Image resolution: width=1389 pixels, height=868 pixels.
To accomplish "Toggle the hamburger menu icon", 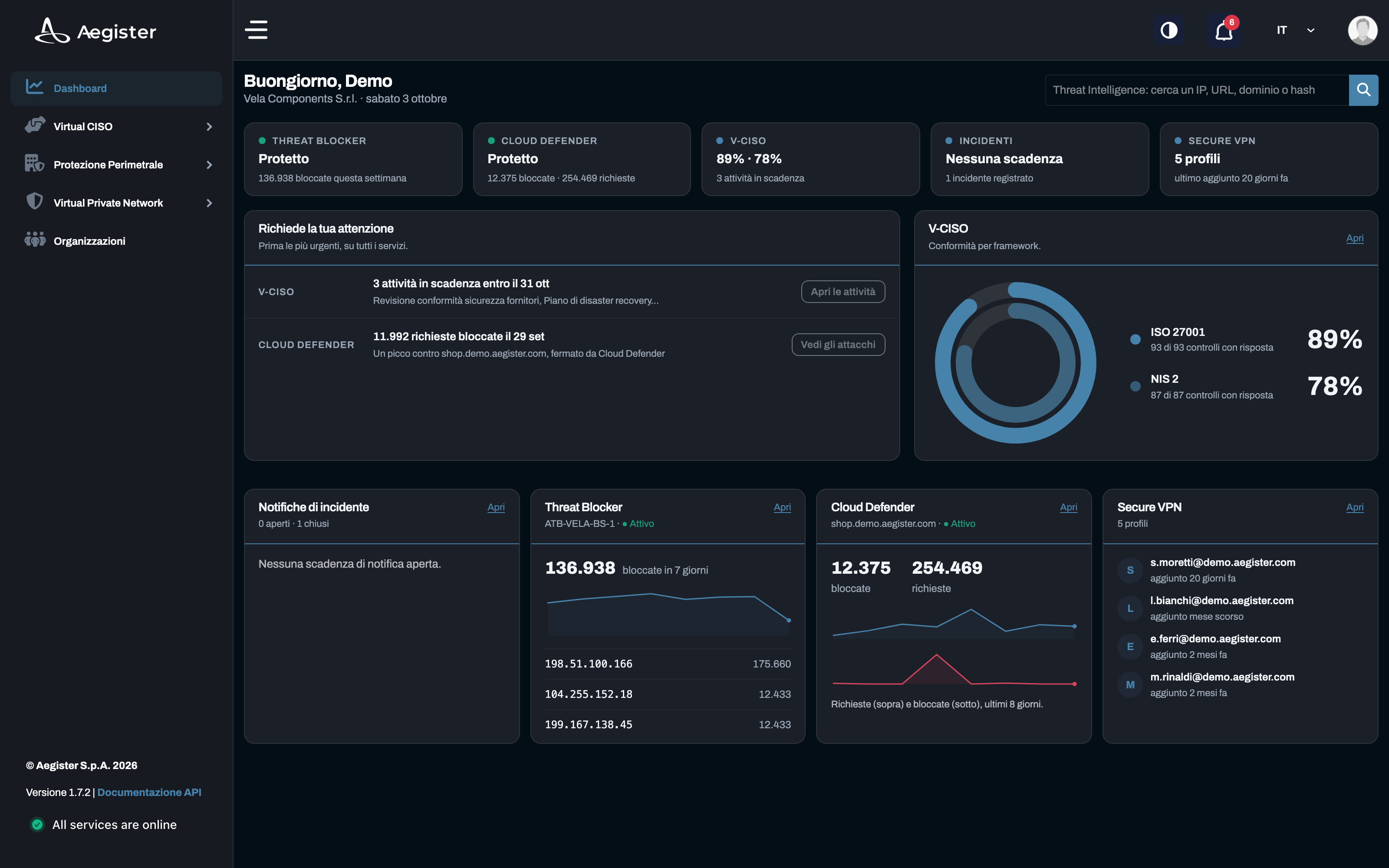I will click(256, 30).
